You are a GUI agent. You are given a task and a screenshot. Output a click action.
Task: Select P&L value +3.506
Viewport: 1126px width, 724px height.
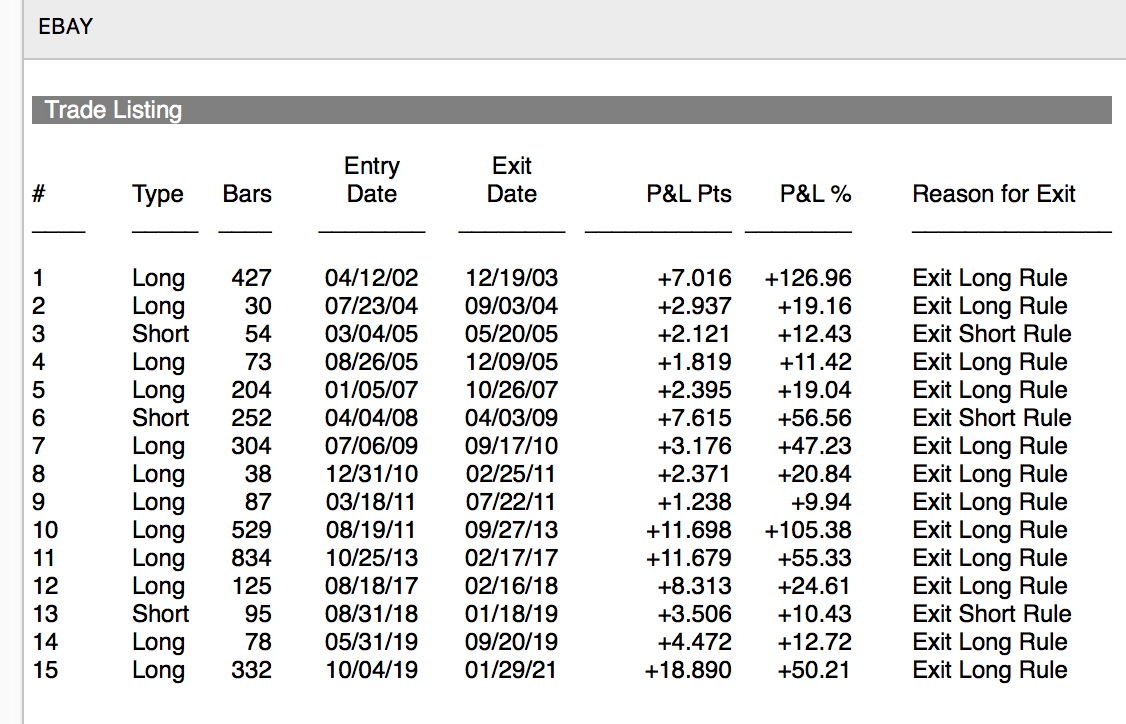(x=694, y=614)
